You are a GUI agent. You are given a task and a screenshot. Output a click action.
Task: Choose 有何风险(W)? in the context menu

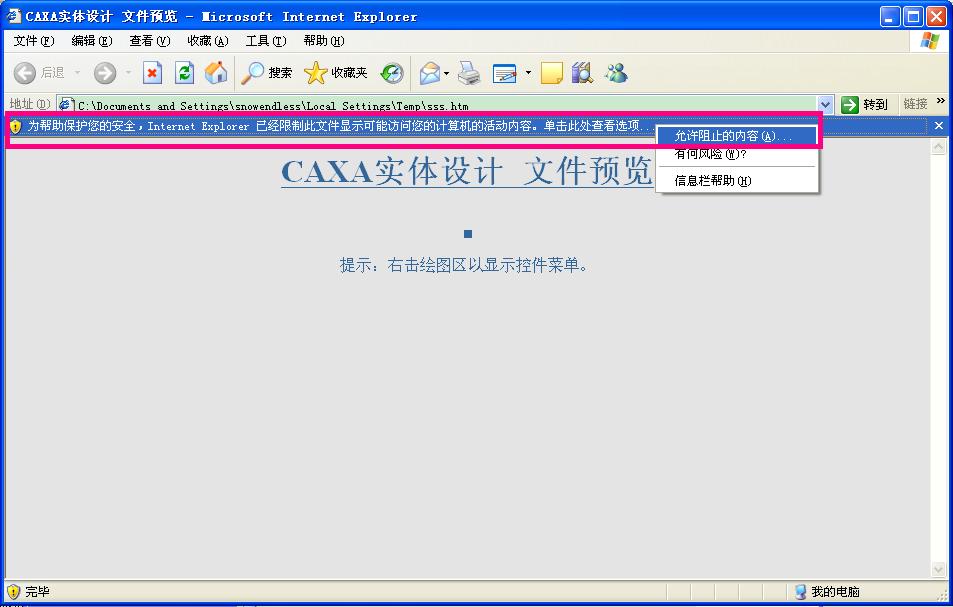point(737,154)
